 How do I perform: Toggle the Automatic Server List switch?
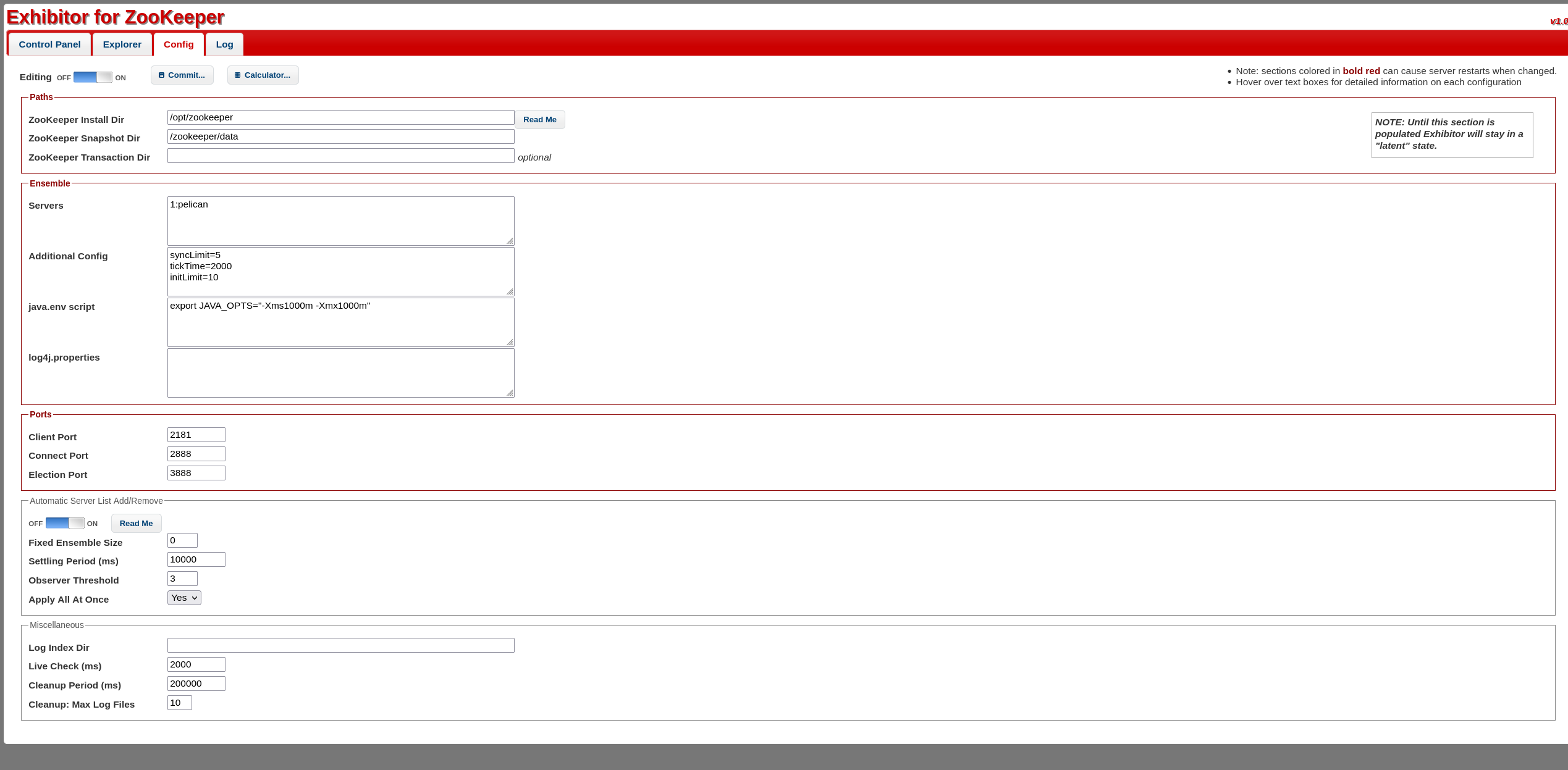pos(65,523)
